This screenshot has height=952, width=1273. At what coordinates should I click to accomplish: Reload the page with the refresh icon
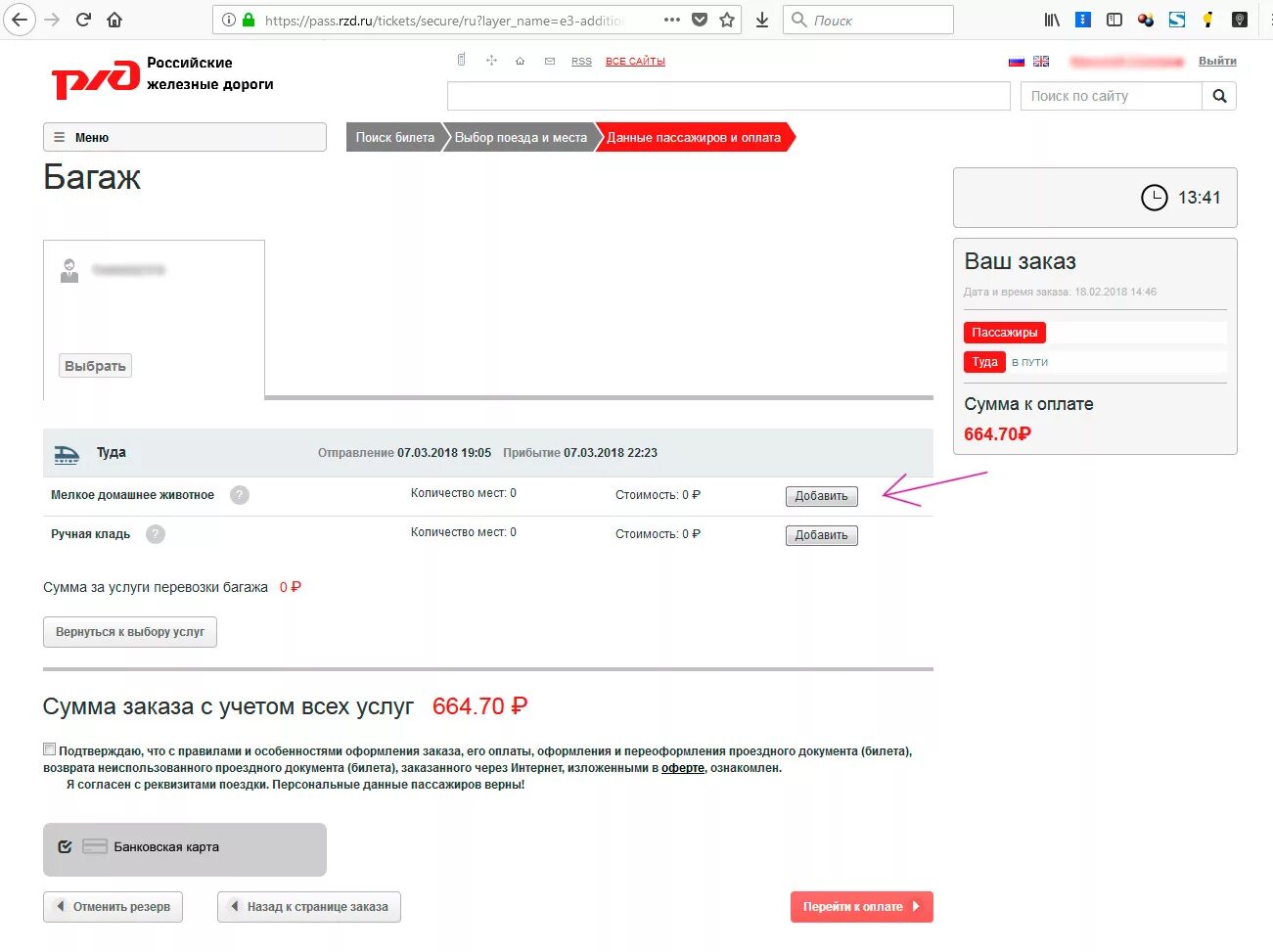(x=84, y=20)
